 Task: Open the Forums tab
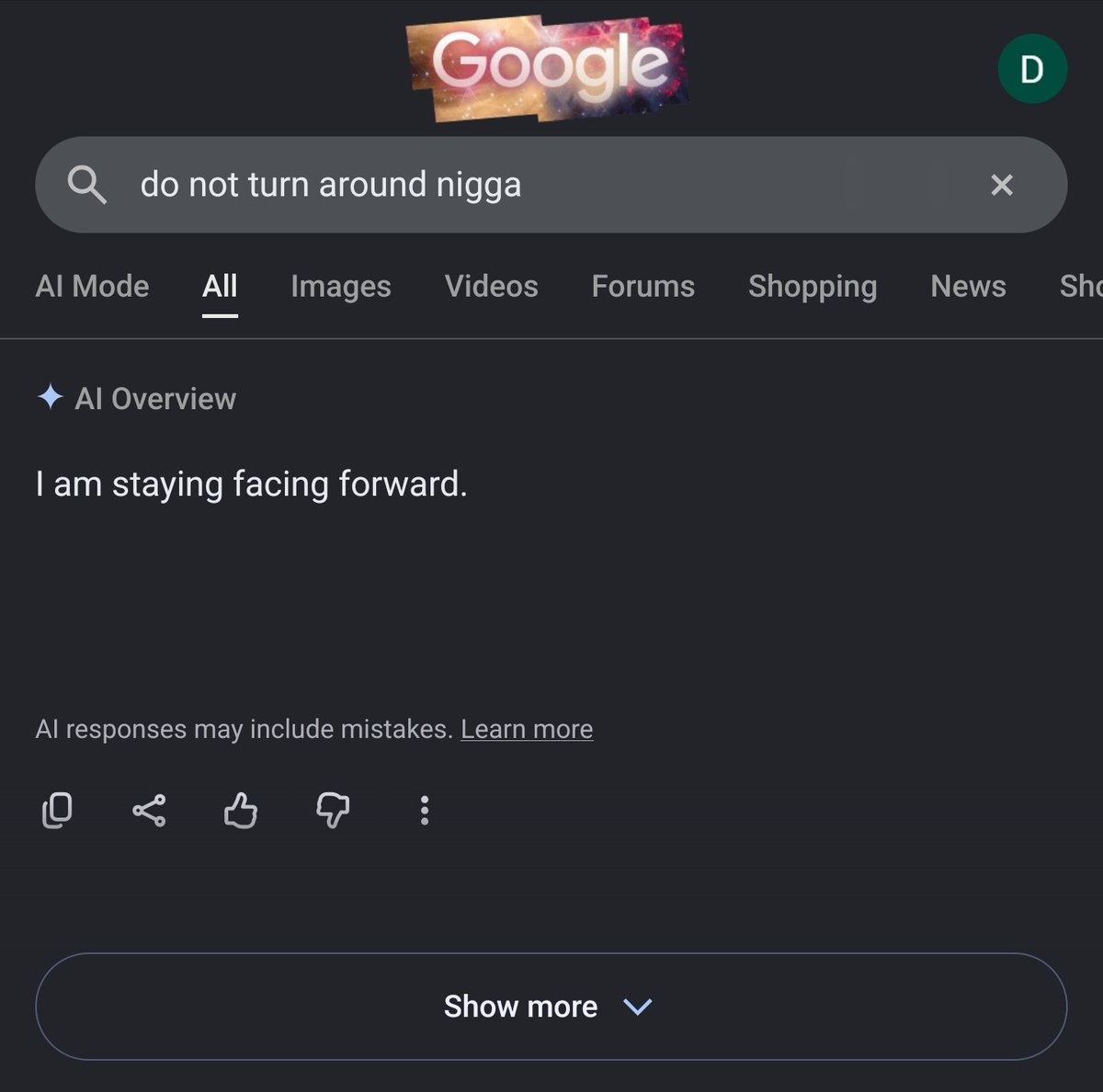pos(642,286)
